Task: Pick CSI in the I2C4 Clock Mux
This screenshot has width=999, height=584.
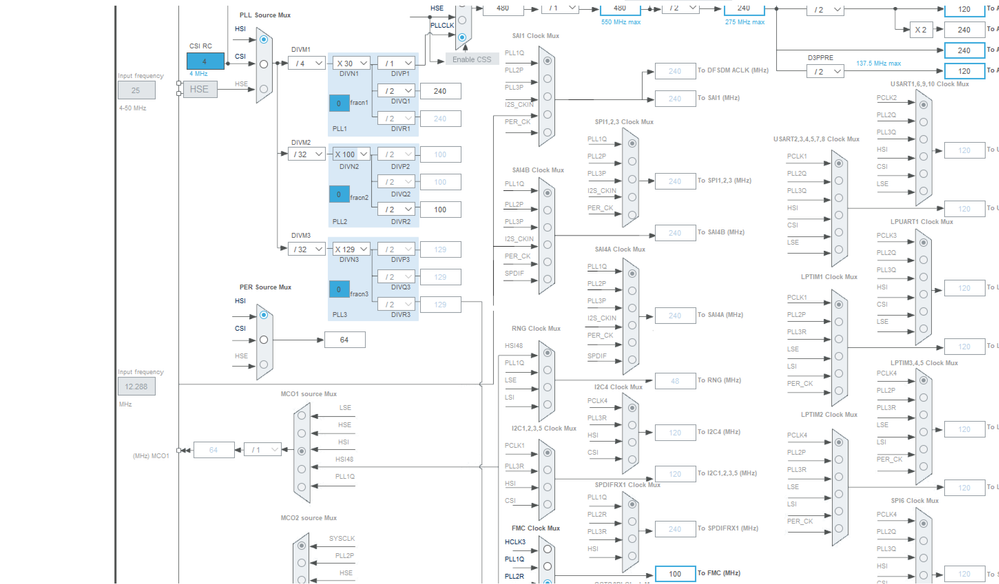Action: click(632, 459)
